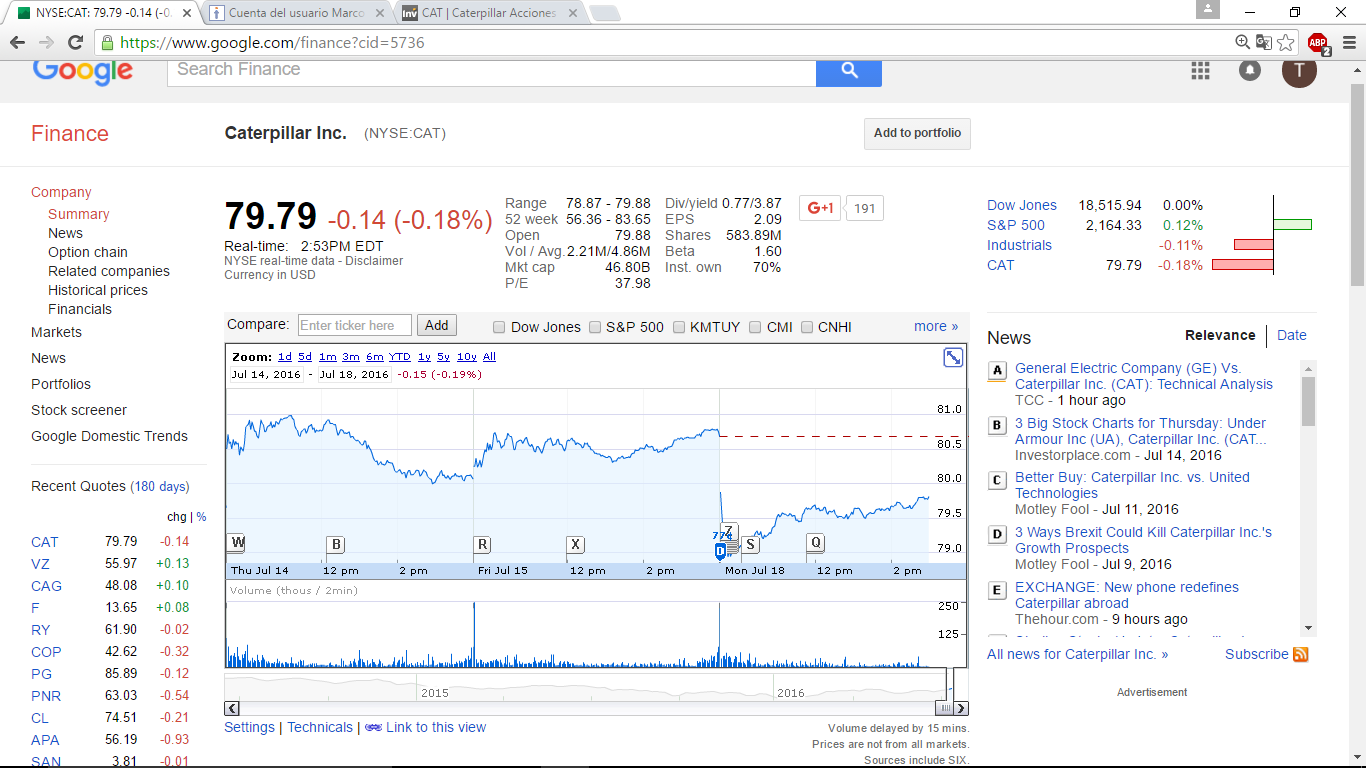Set chart zoom to 1d
This screenshot has width=1366, height=768.
point(285,357)
